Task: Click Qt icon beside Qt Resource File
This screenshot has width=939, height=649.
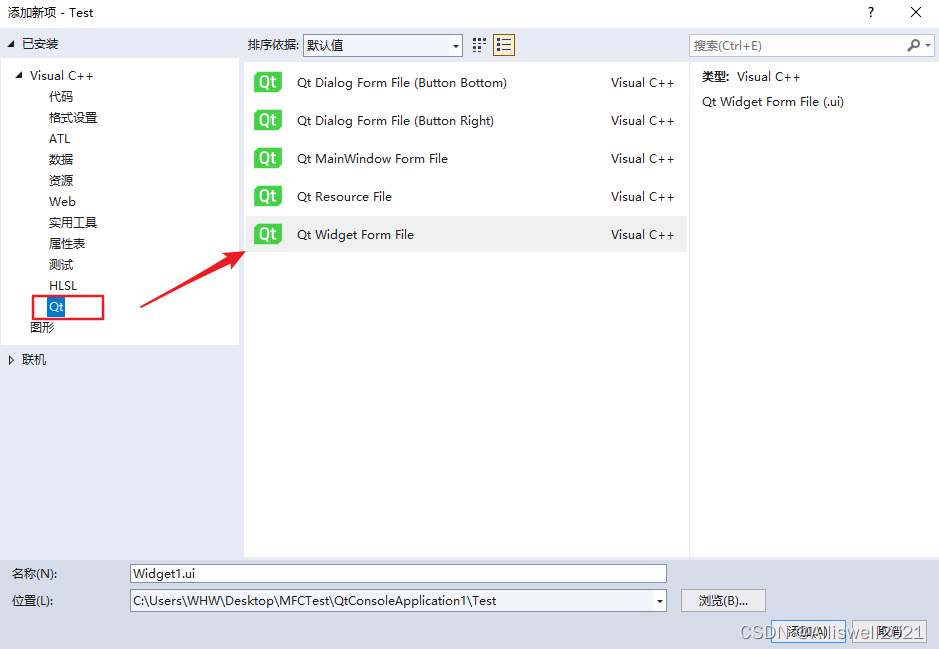Action: point(268,196)
